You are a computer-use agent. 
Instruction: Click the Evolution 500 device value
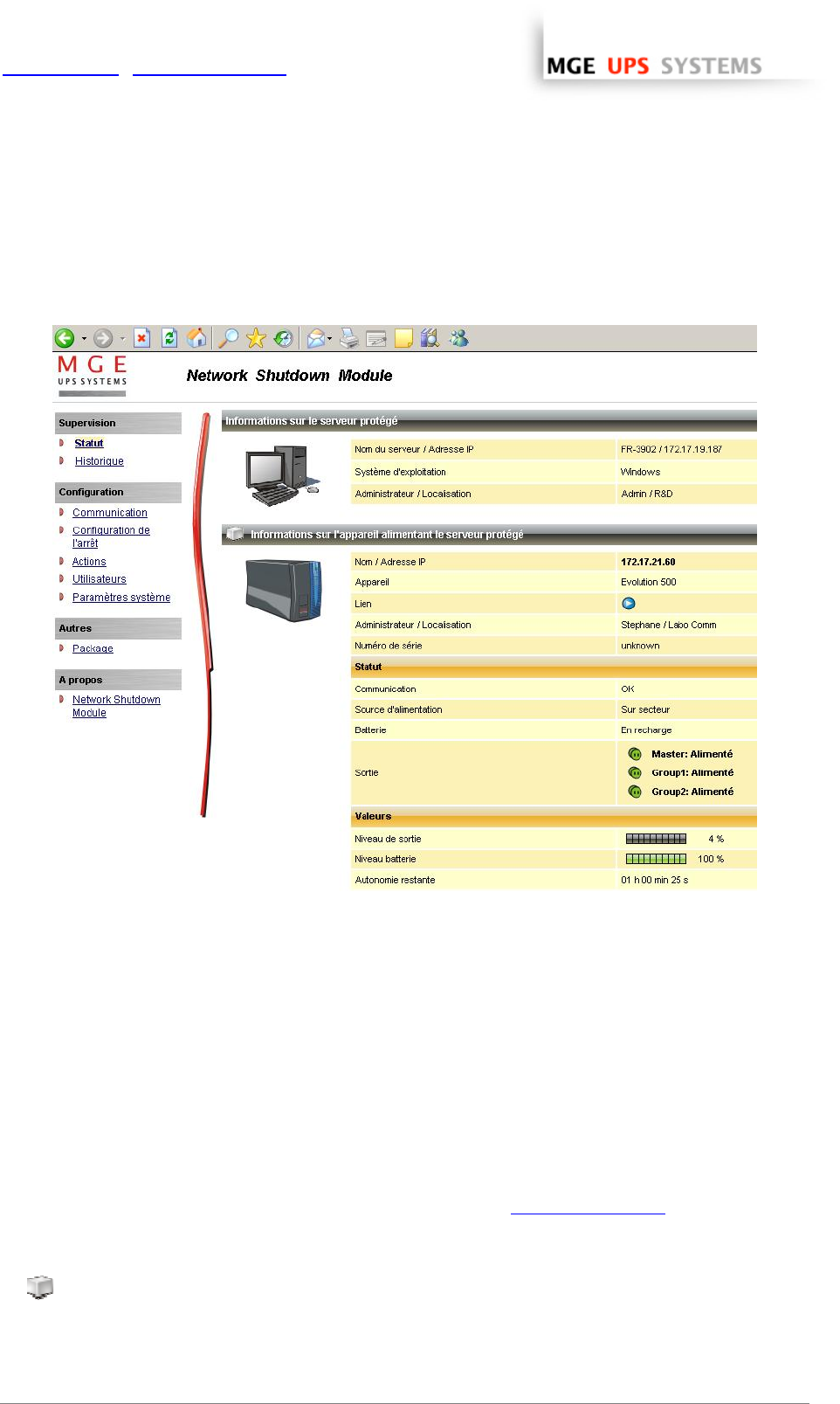(649, 582)
